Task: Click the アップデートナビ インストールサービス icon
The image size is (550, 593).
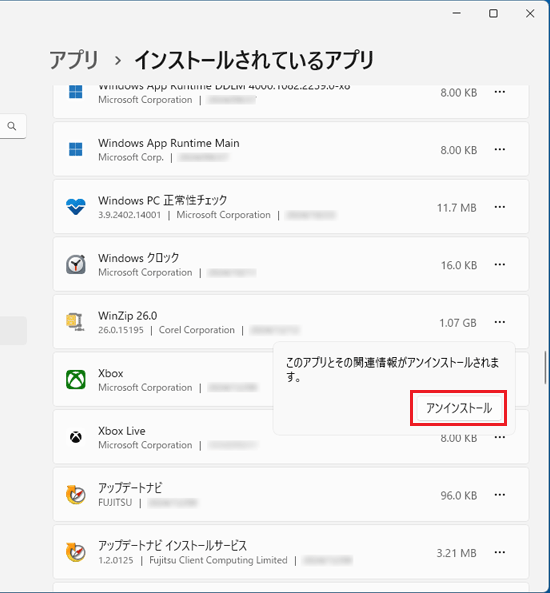Action: click(76, 552)
